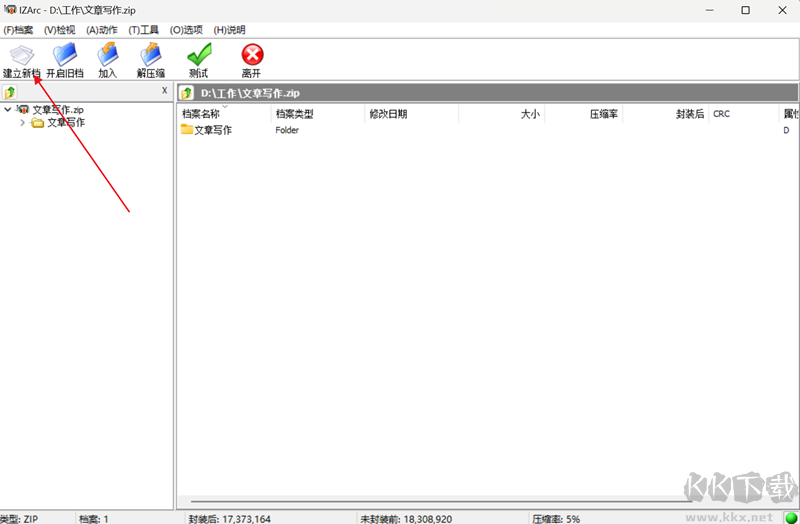This screenshot has height=524, width=800.
Task: Select the 文章写作 folder in the tree
Action: coord(65,122)
